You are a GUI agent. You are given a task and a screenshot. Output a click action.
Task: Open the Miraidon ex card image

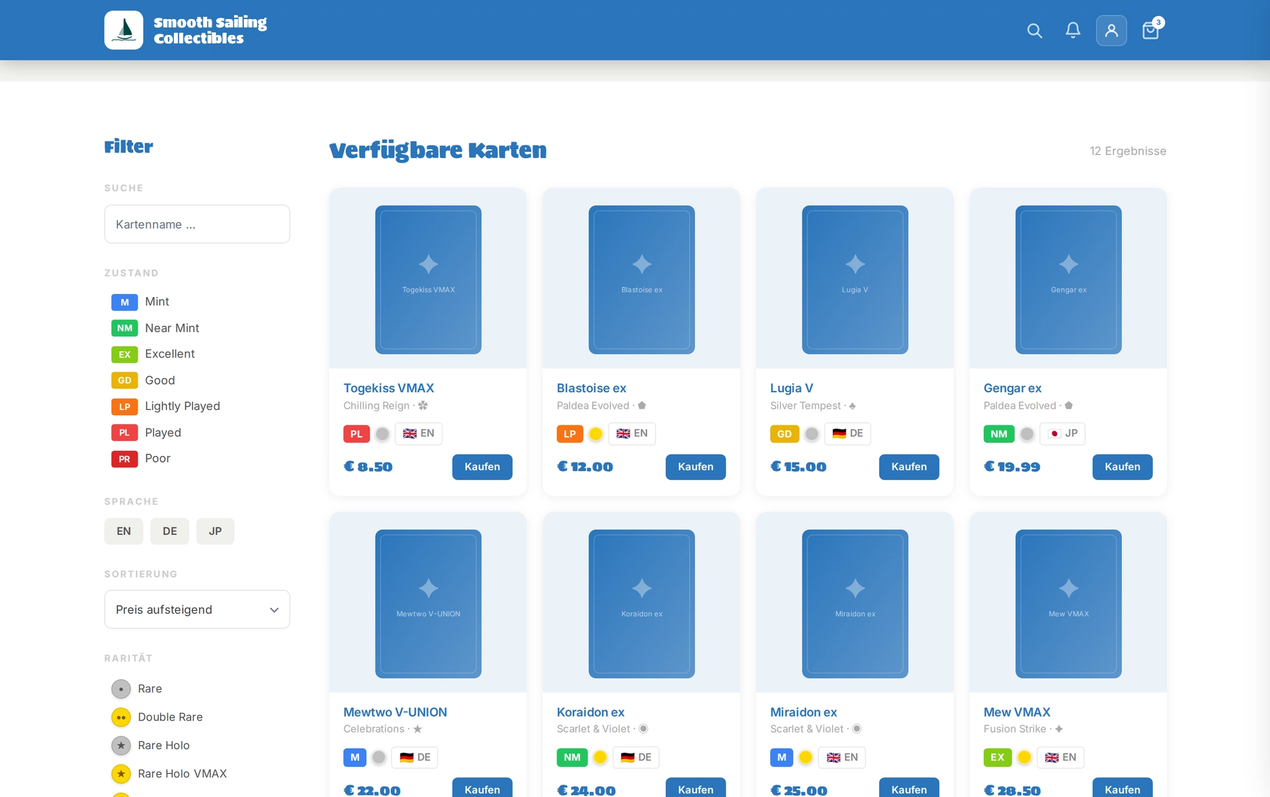[855, 604]
